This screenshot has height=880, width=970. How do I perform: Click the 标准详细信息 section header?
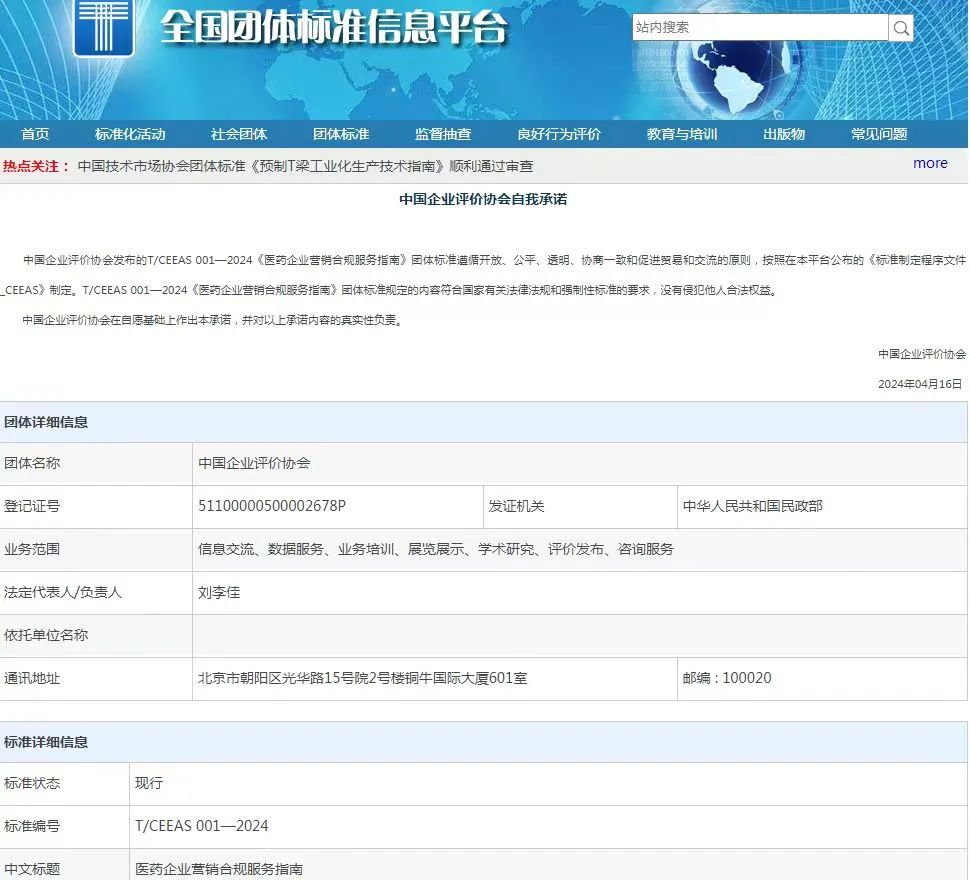[x=46, y=742]
